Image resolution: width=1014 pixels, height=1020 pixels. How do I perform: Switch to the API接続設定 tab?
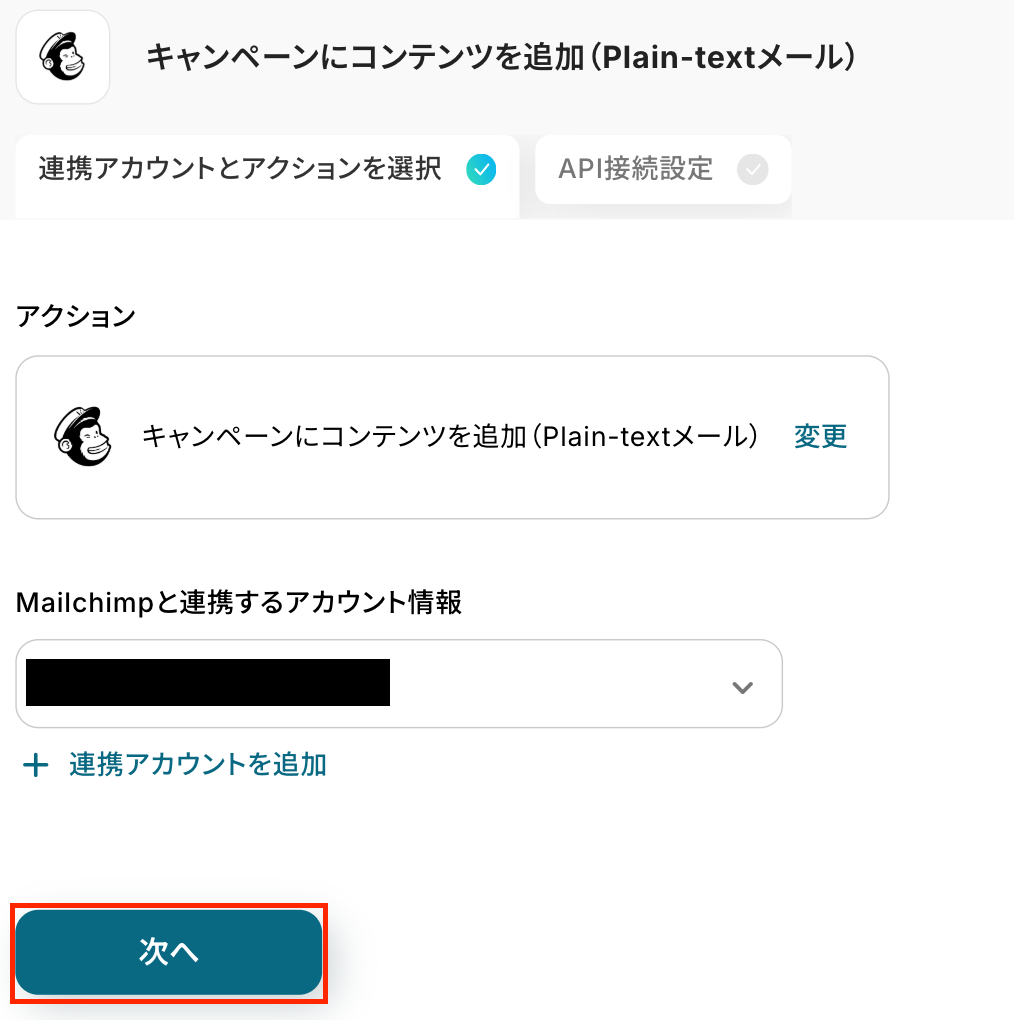(x=636, y=169)
